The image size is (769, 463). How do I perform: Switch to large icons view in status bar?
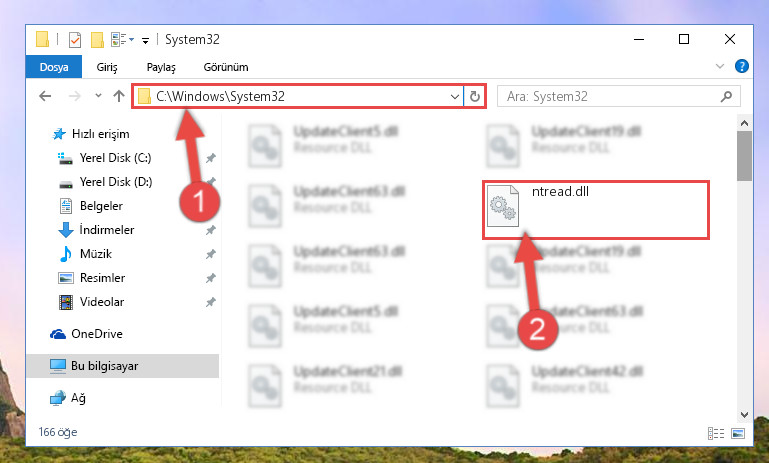click(x=738, y=433)
